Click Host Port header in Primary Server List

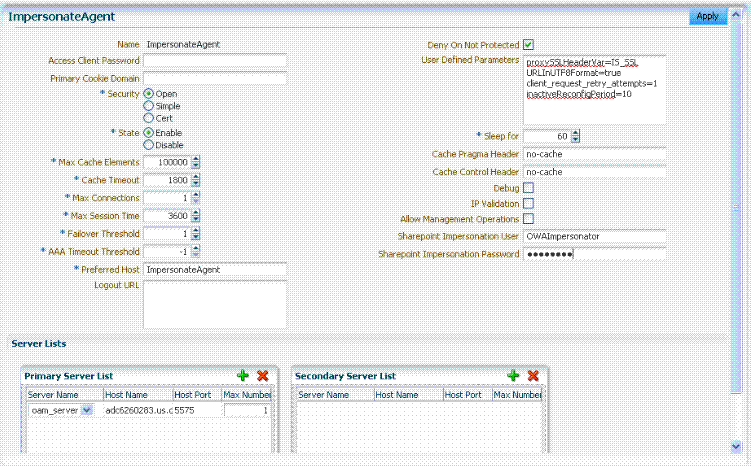click(x=197, y=395)
